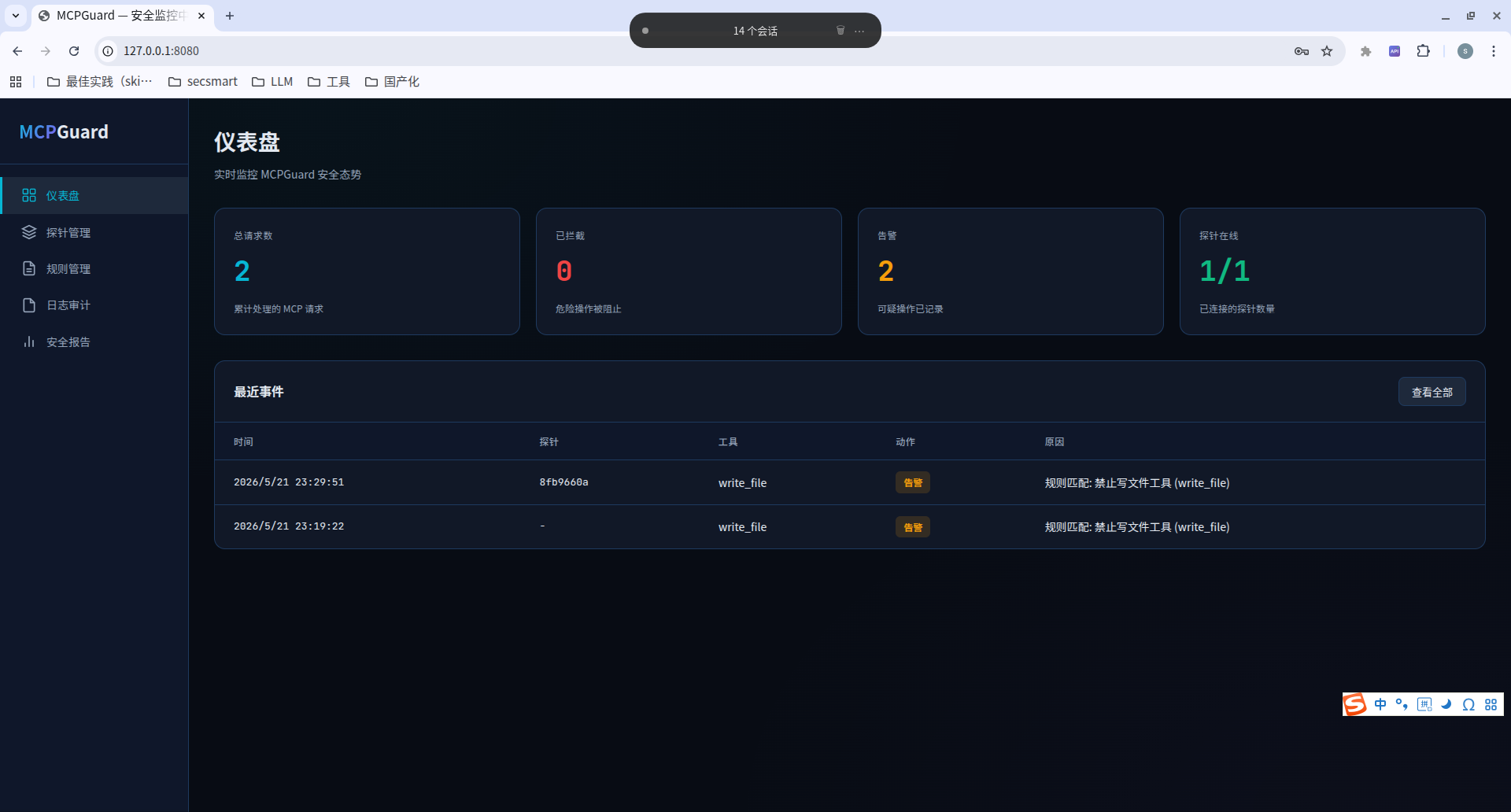Open the IME toolbox grid icon
The height and width of the screenshot is (812, 1511).
tap(1491, 704)
